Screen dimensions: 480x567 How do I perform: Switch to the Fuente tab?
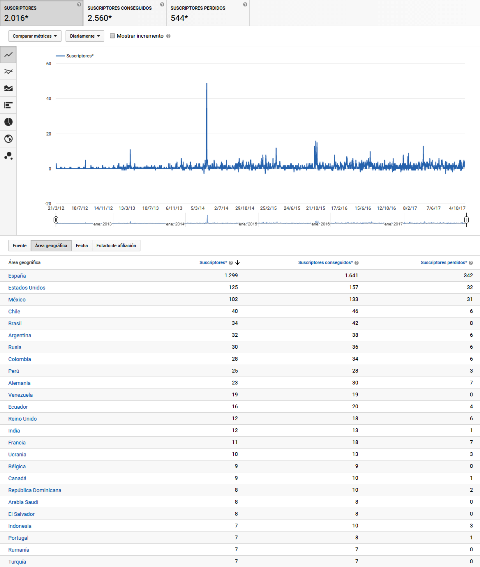tap(20, 246)
